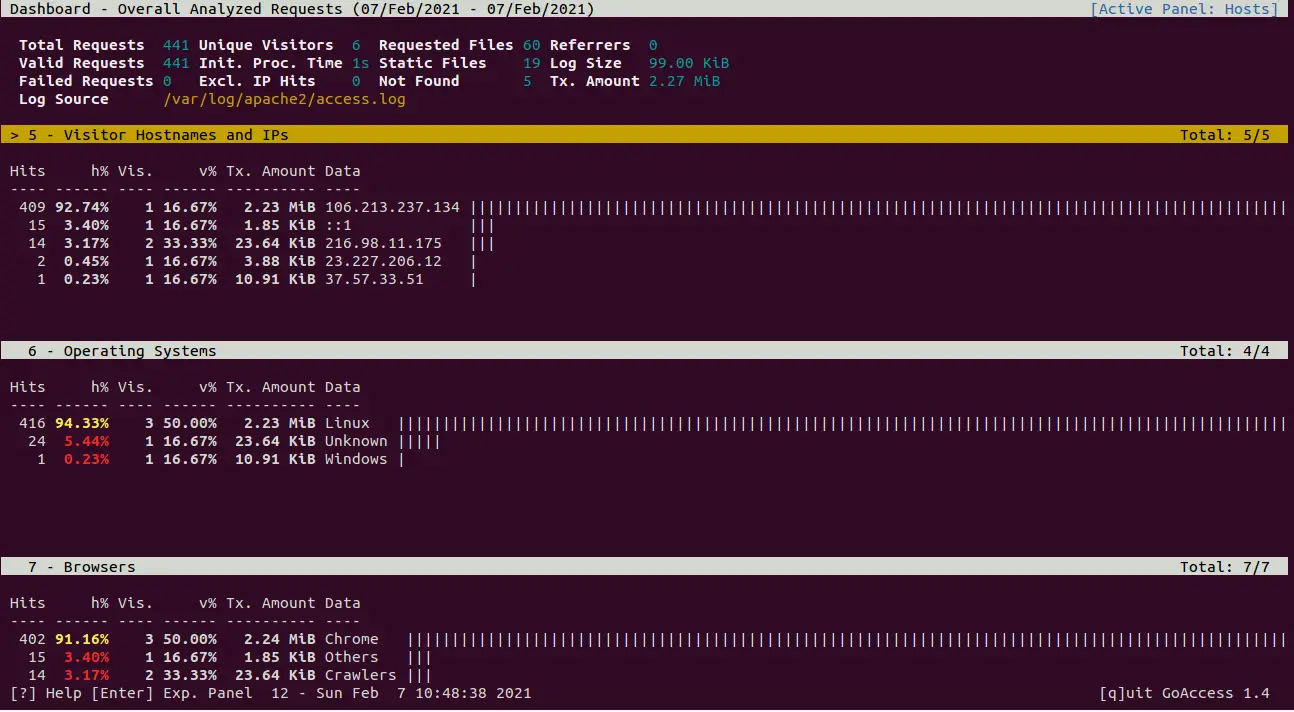Click the Crawlers browser entry
The height and width of the screenshot is (712, 1294).
point(361,675)
